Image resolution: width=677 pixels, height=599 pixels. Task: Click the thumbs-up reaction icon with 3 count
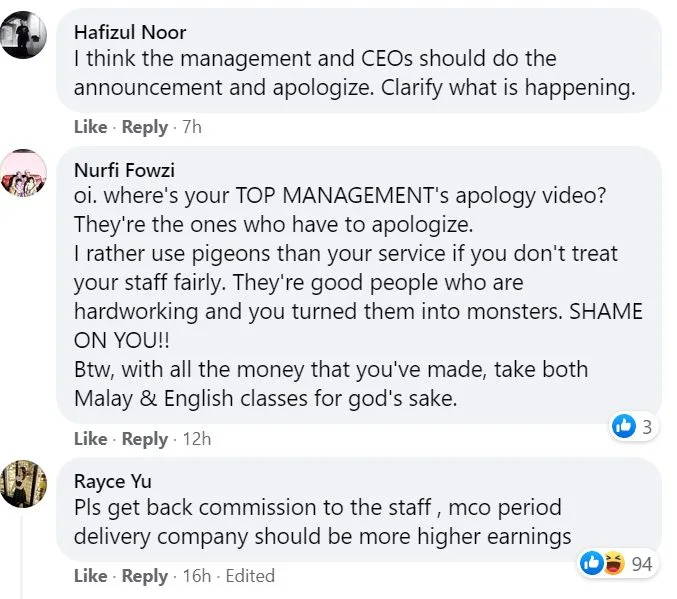623,427
